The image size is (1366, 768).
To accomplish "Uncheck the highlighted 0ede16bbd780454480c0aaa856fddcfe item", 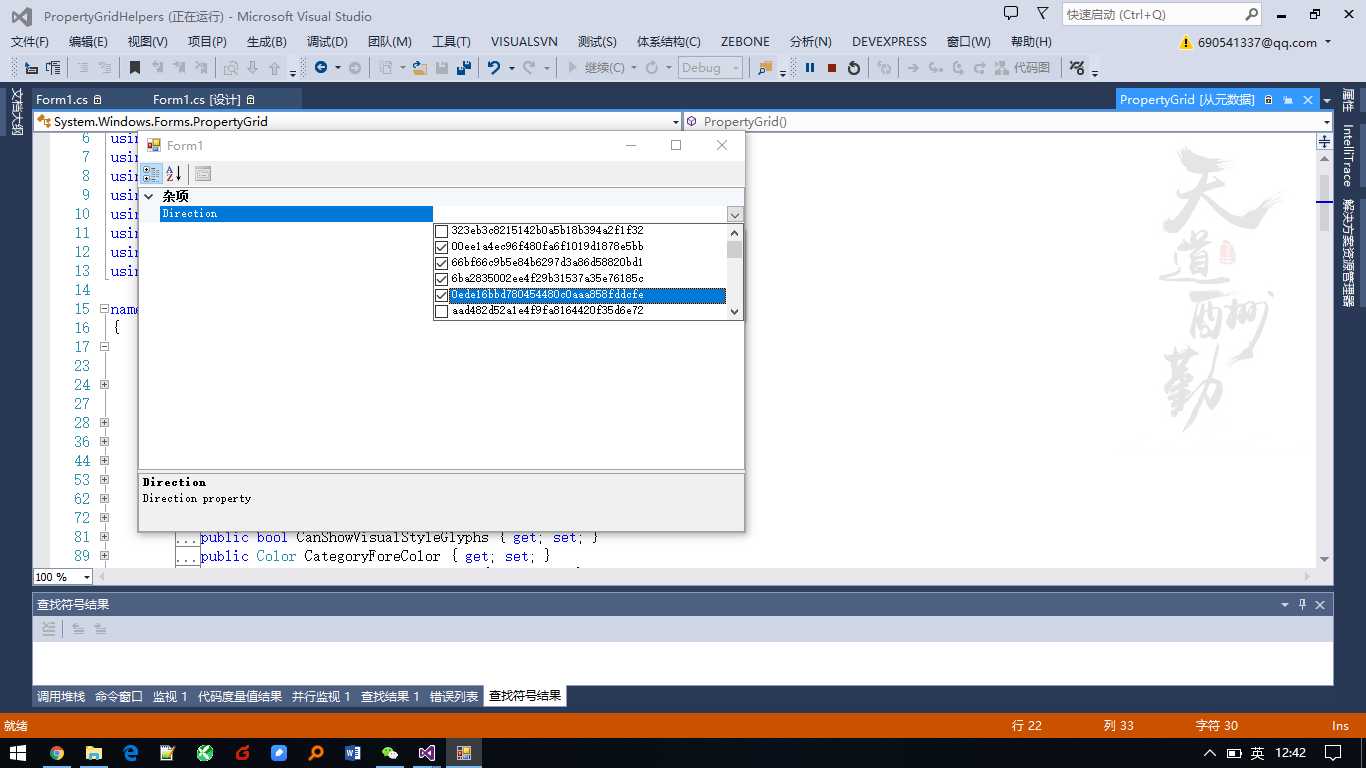I will tap(441, 295).
